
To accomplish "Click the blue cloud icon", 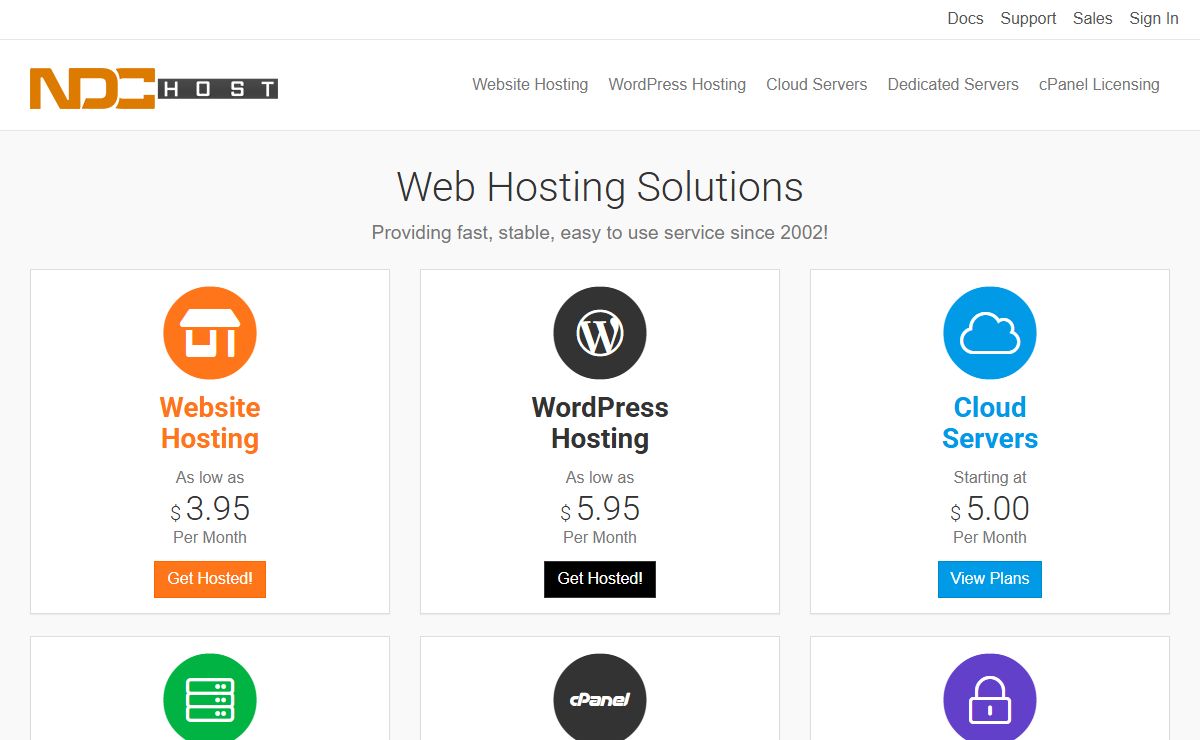I will [990, 333].
